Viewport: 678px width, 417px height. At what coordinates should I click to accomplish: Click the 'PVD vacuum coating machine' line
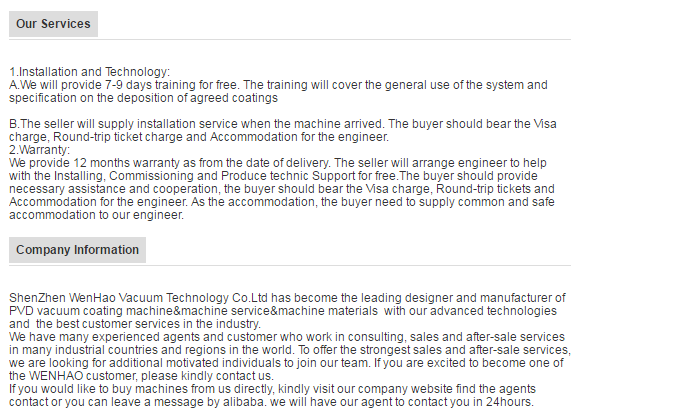283,311
